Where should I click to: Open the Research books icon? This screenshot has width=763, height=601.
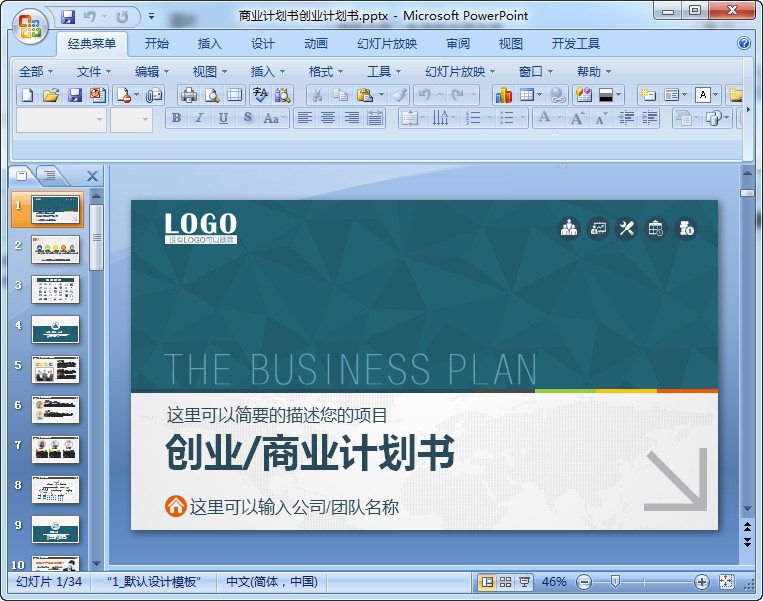coord(283,95)
